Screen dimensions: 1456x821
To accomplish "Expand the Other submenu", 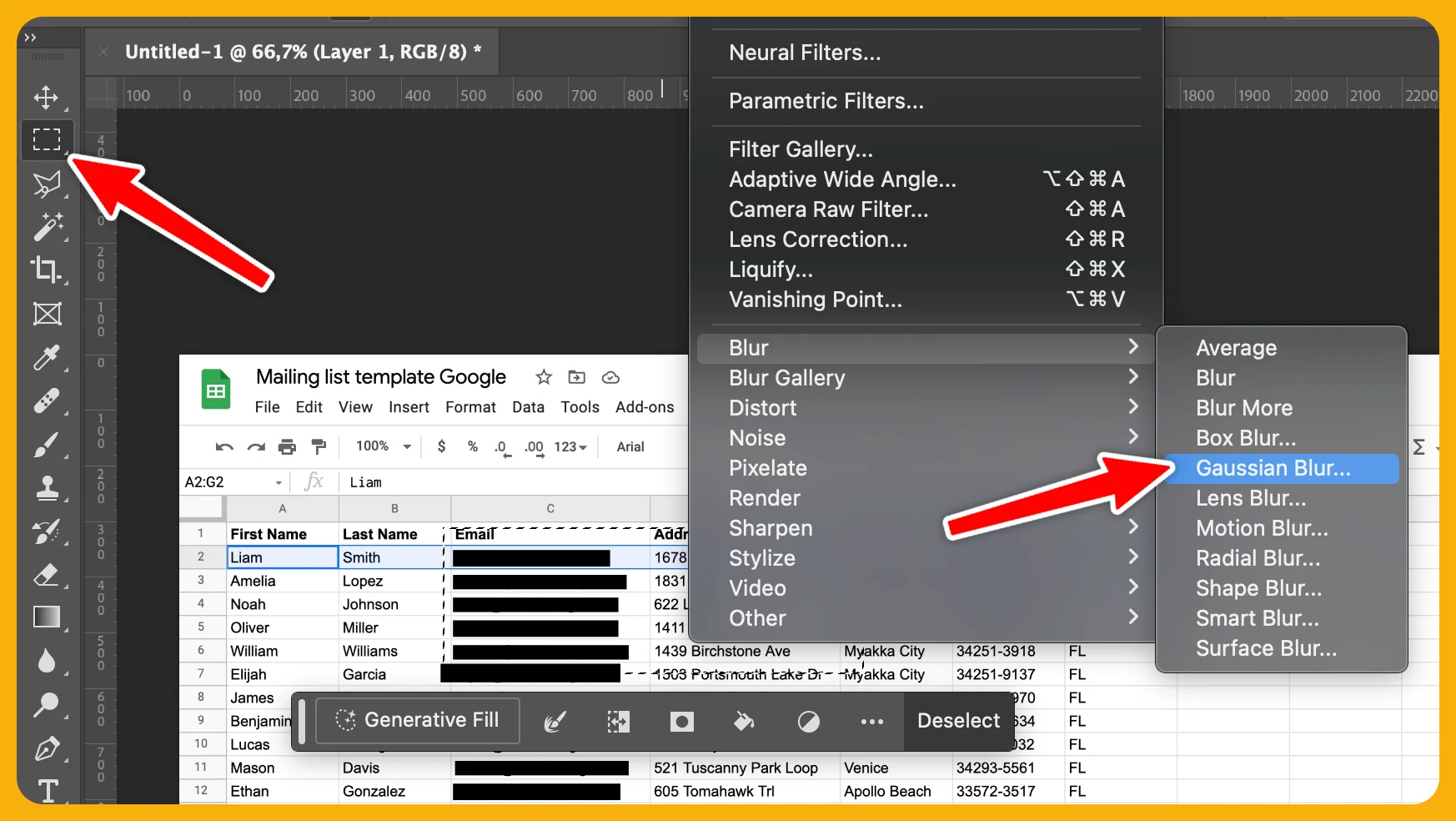I will [926, 618].
